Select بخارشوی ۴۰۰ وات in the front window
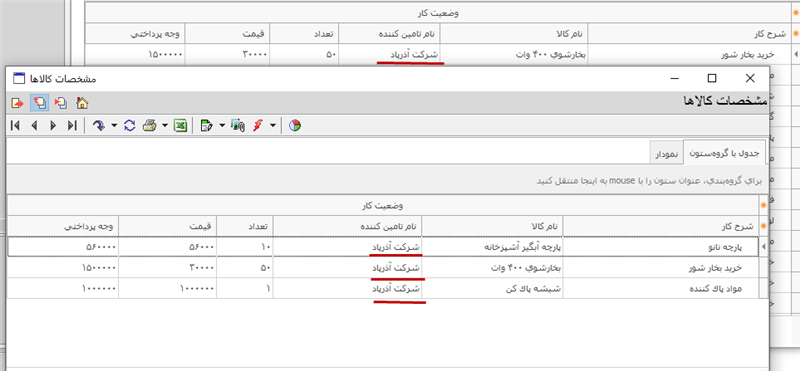The image size is (800, 371). point(492,267)
